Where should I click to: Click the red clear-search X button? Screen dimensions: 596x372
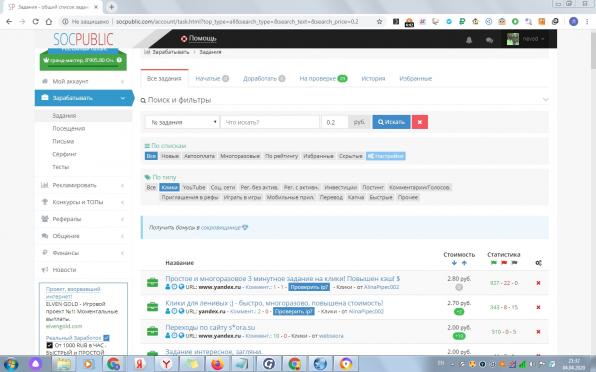420,122
